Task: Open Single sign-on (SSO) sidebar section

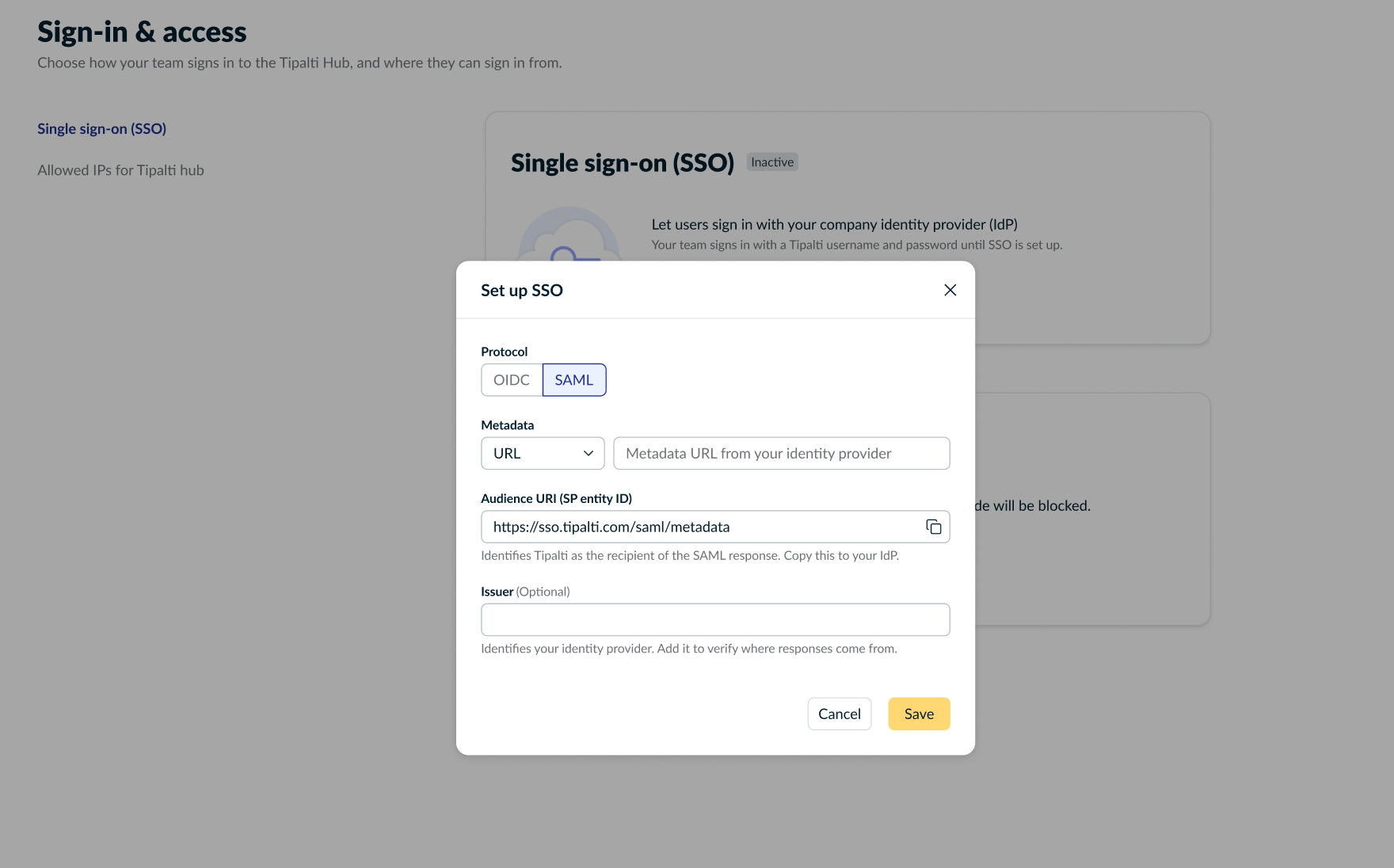Action: [x=101, y=128]
